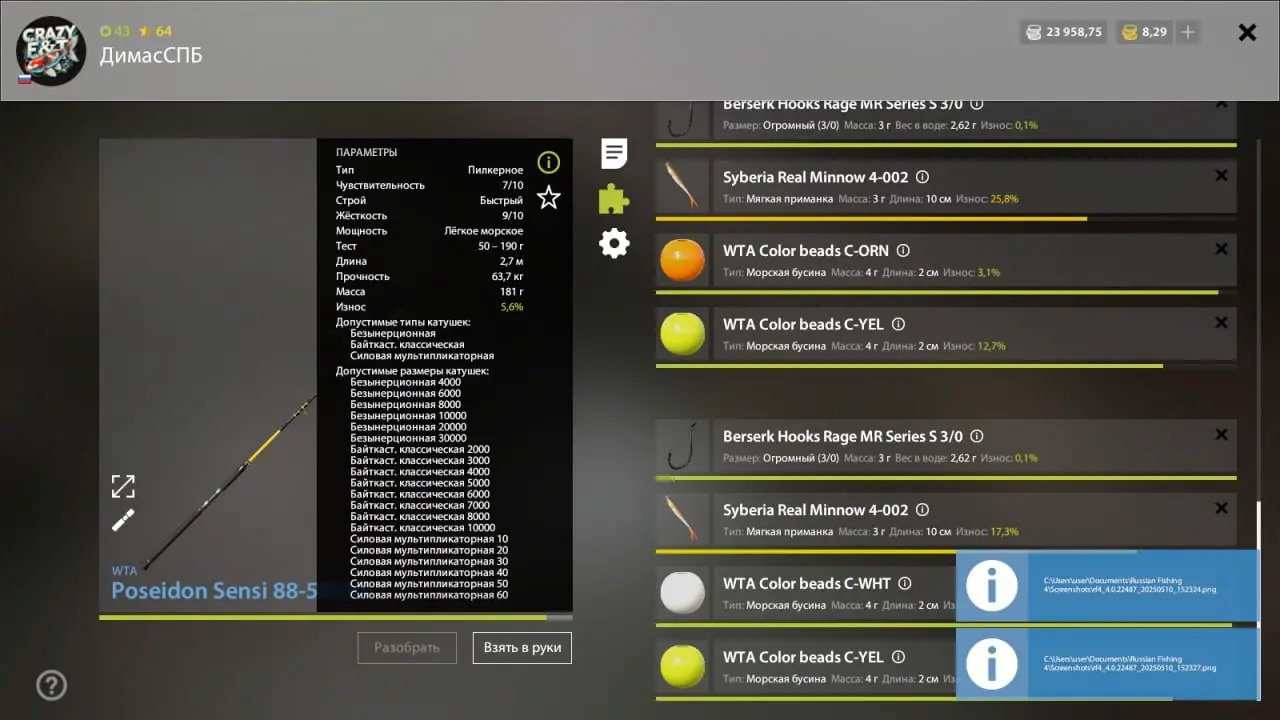Open the document description tab icon

point(614,153)
